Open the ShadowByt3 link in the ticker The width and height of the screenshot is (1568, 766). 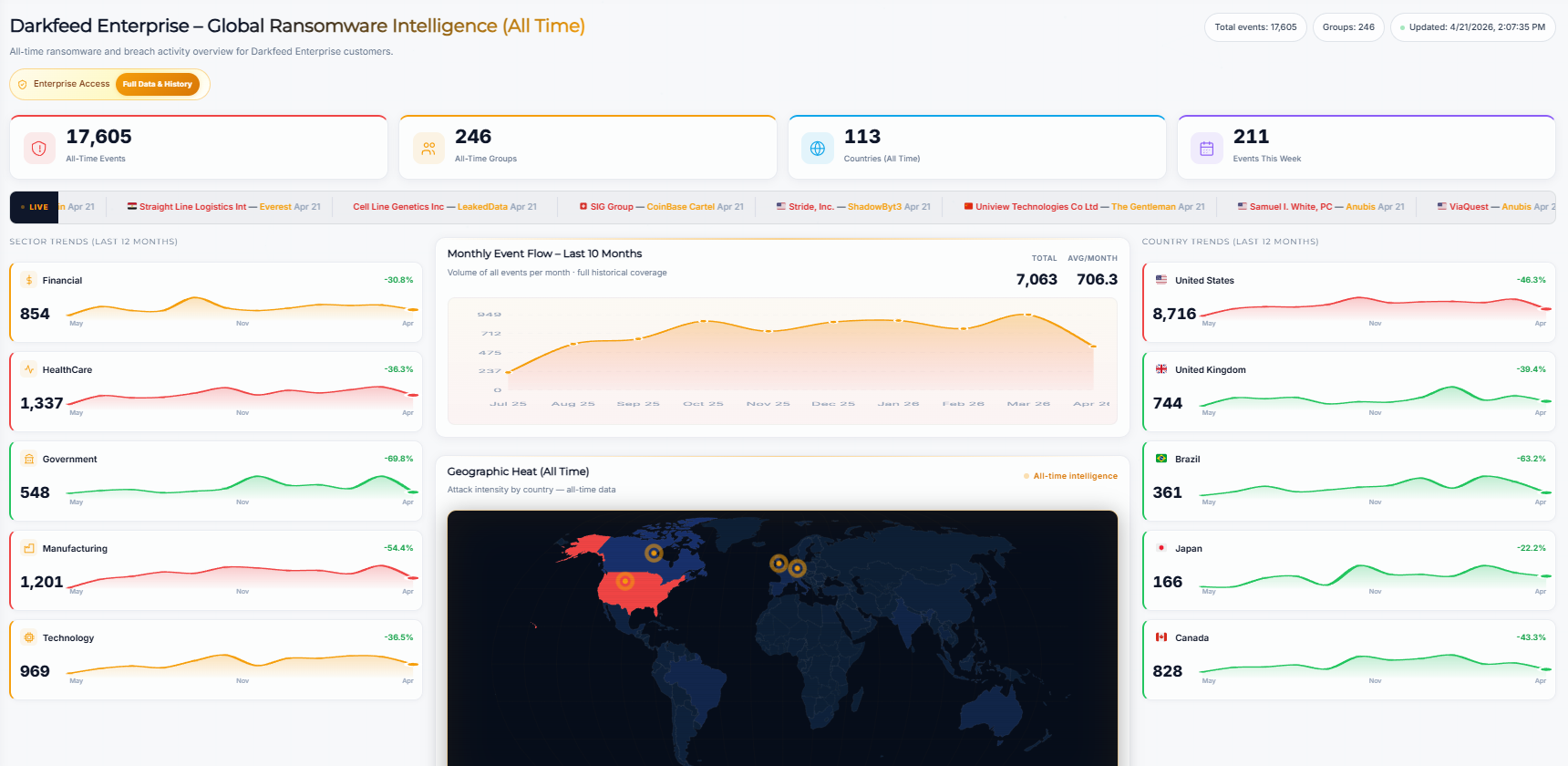874,207
